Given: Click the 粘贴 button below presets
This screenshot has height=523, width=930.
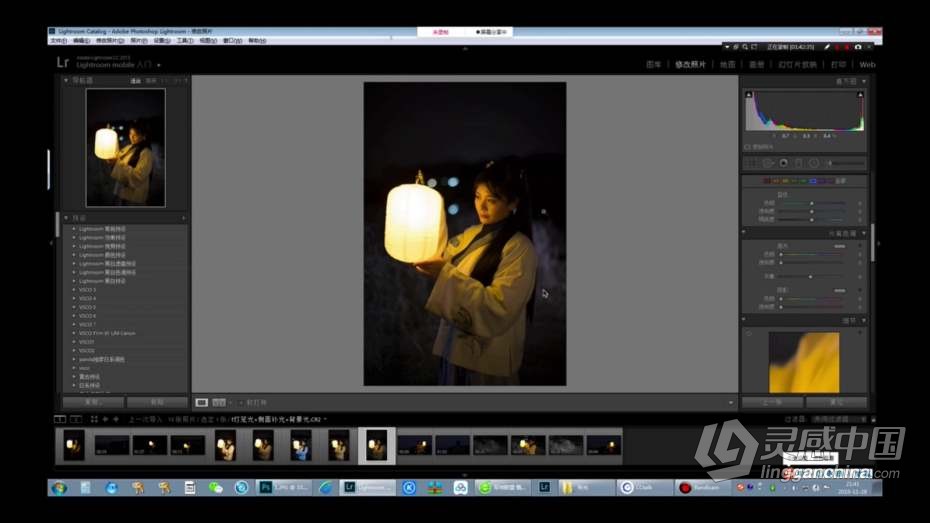Looking at the screenshot, I should tap(157, 402).
